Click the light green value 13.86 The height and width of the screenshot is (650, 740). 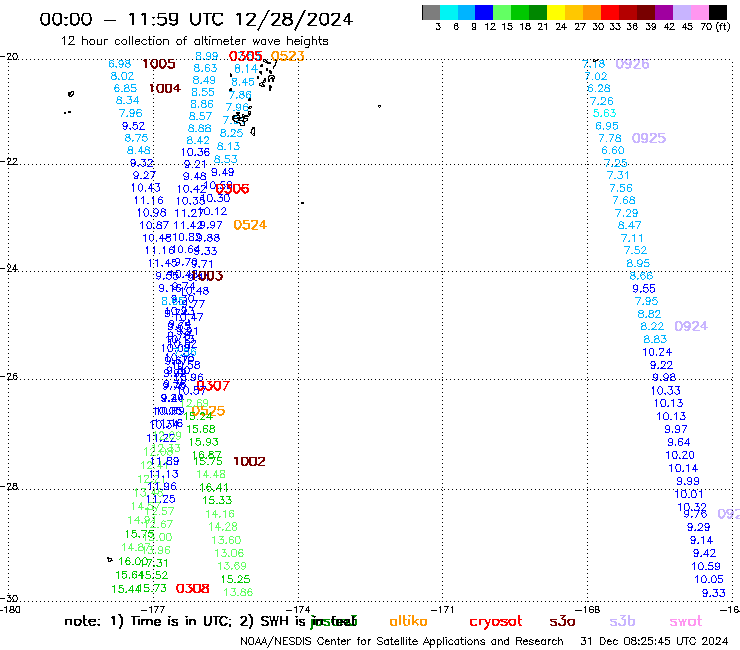(x=238, y=592)
